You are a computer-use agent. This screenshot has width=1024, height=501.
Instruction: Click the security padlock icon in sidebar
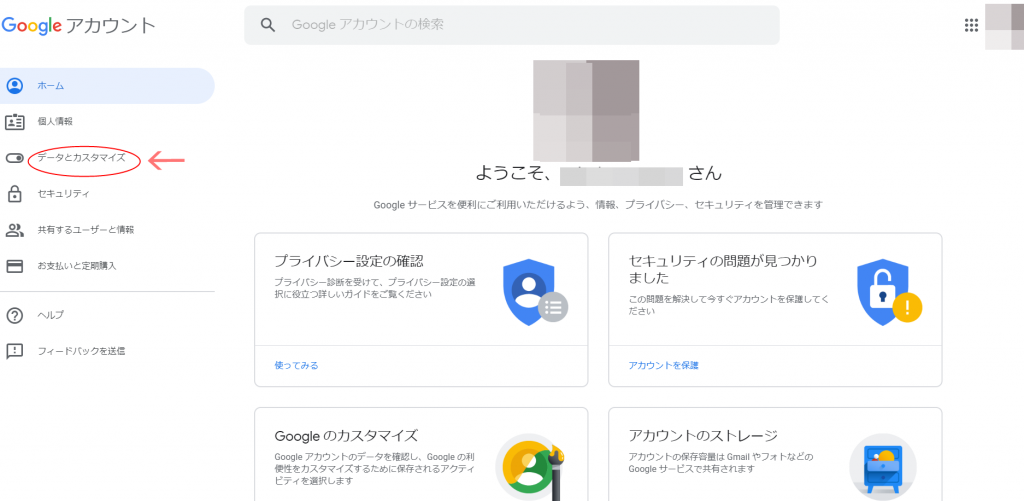coord(14,193)
